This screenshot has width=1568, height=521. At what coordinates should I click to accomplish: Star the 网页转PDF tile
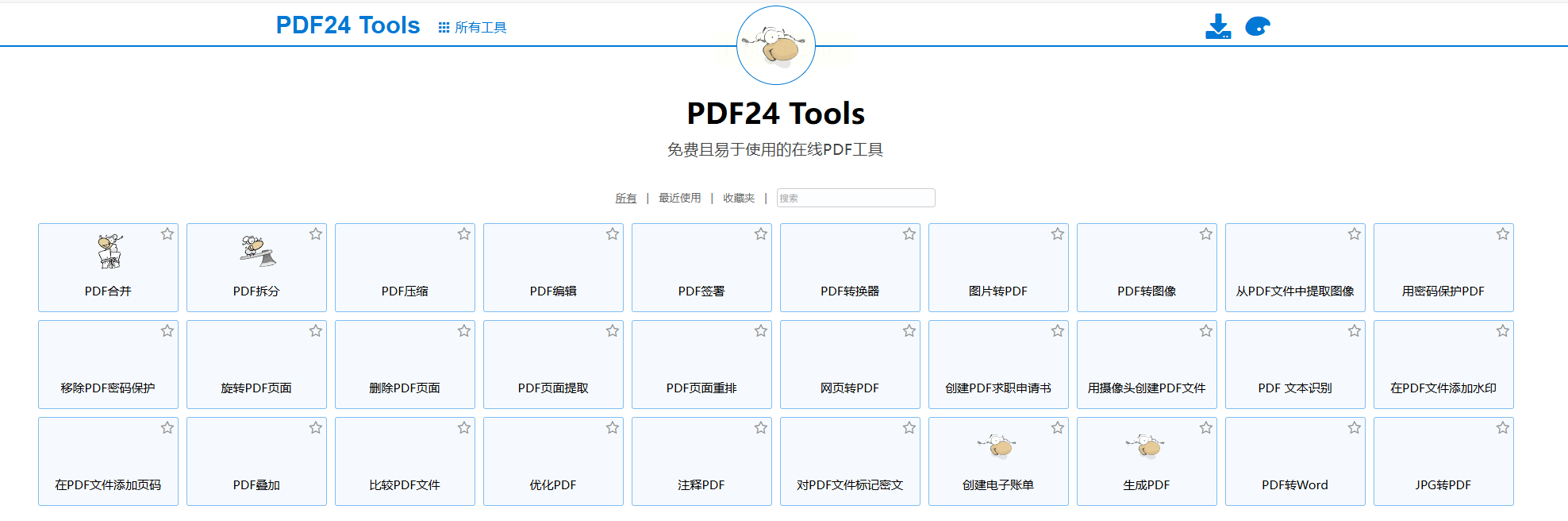[909, 331]
